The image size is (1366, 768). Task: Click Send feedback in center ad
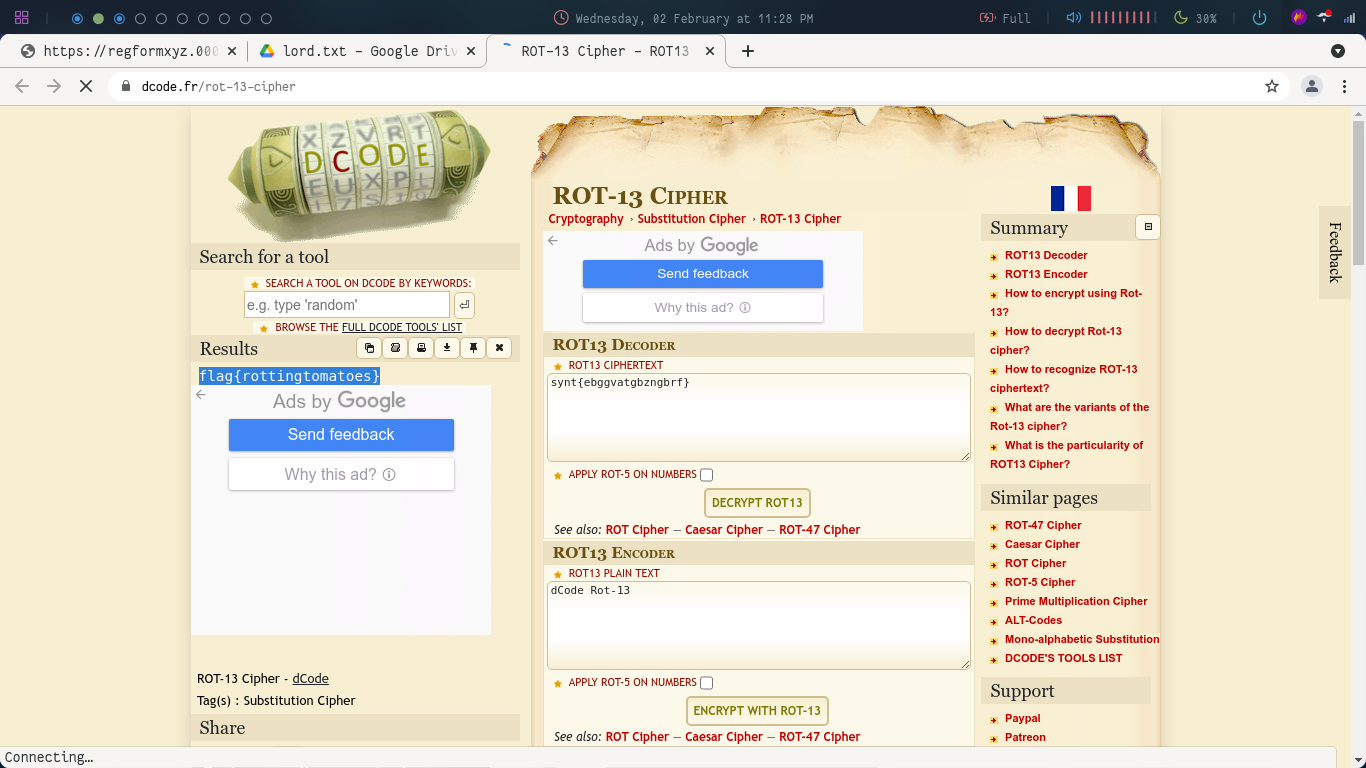703,273
